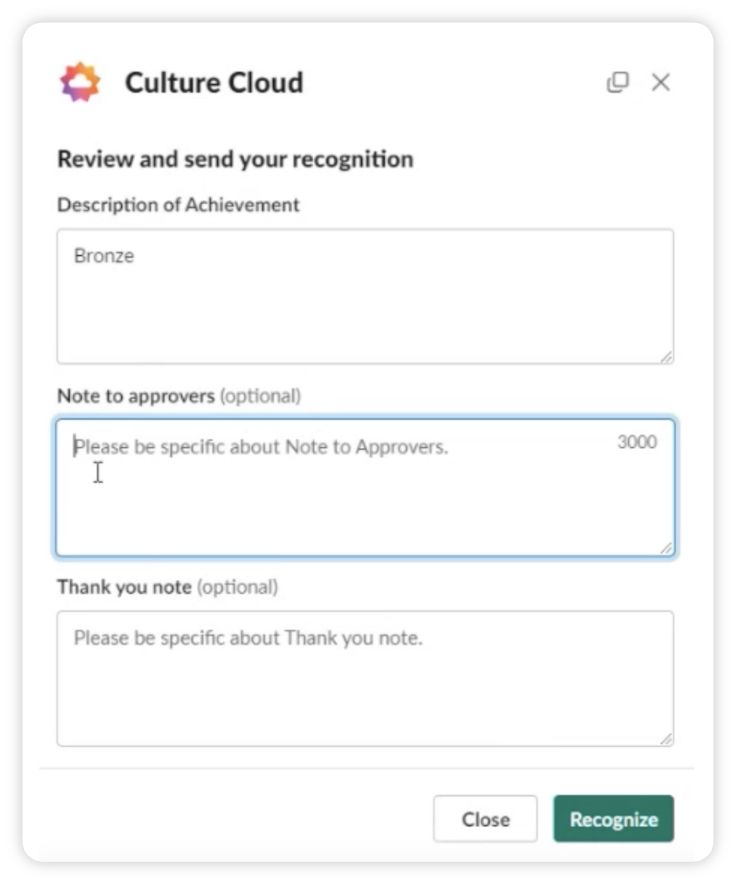The height and width of the screenshot is (884, 736).
Task: Click the Recognize button
Action: (x=614, y=819)
